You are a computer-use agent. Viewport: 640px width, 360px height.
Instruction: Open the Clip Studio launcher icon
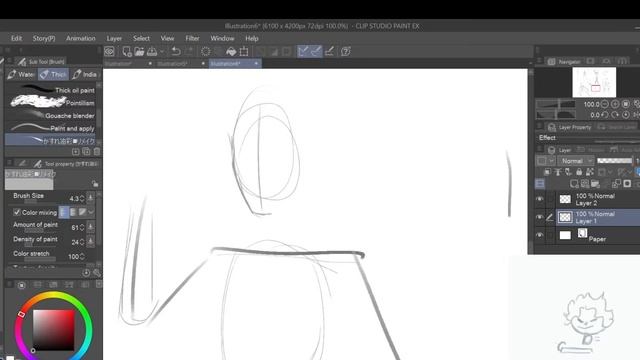(x=109, y=51)
